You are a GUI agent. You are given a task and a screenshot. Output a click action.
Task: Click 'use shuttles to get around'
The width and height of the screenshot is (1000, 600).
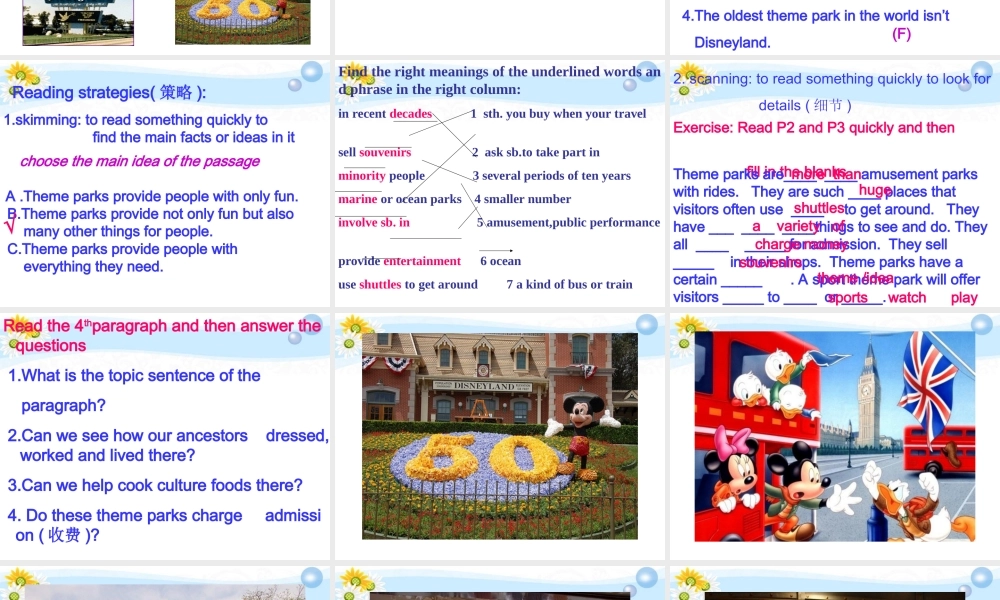click(408, 284)
